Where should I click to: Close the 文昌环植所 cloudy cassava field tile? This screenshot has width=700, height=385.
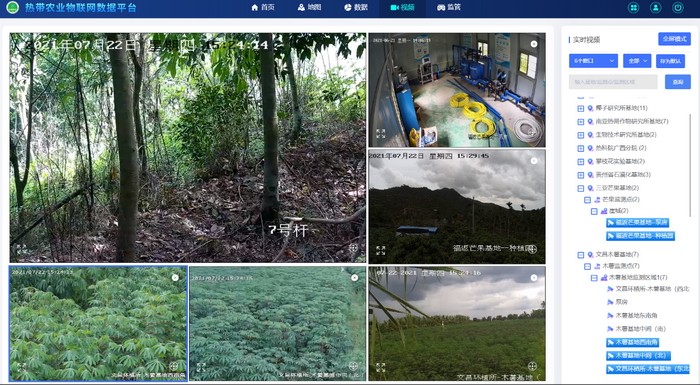click(533, 278)
